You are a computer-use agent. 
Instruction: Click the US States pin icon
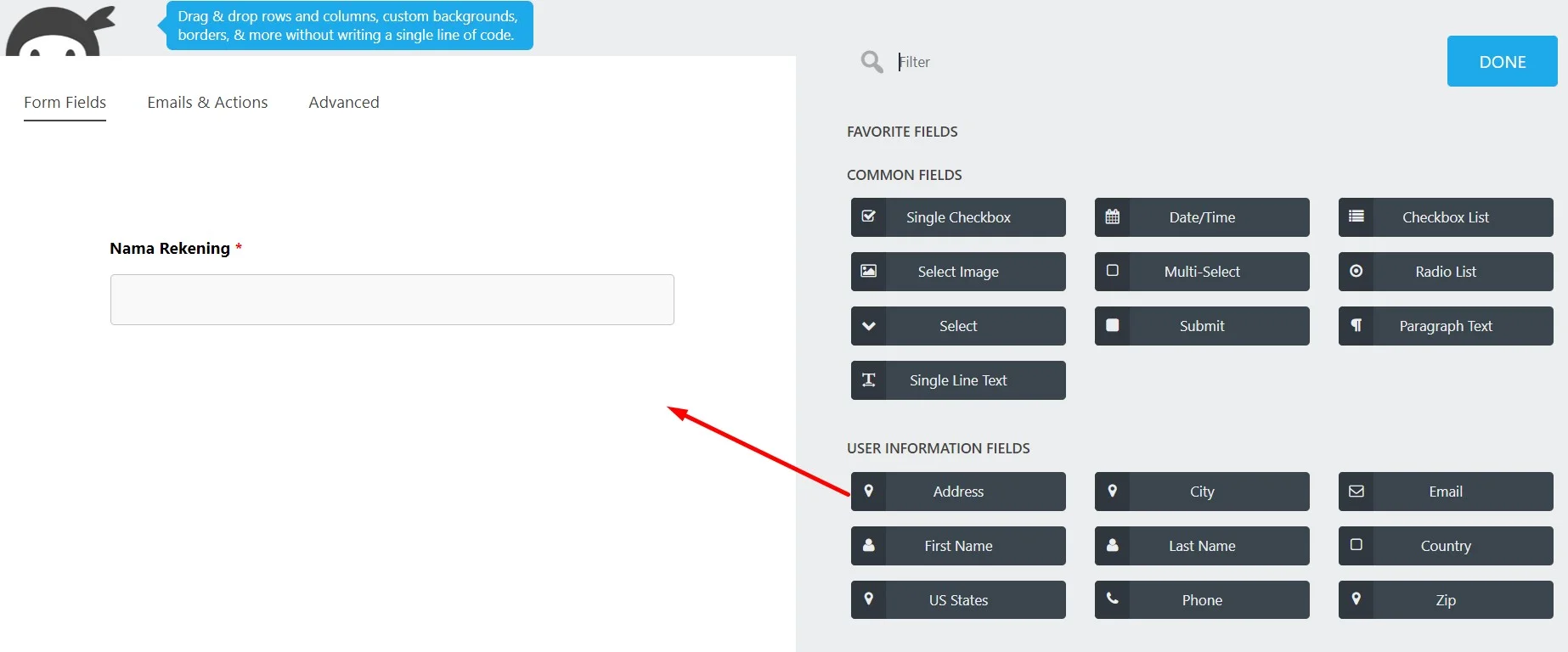pos(869,599)
